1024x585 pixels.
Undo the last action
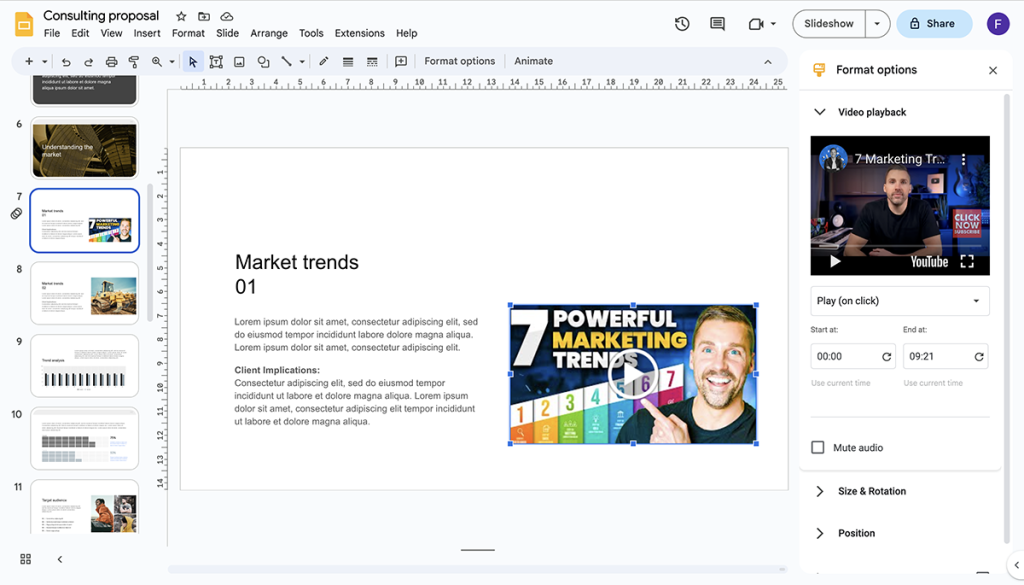click(x=65, y=61)
